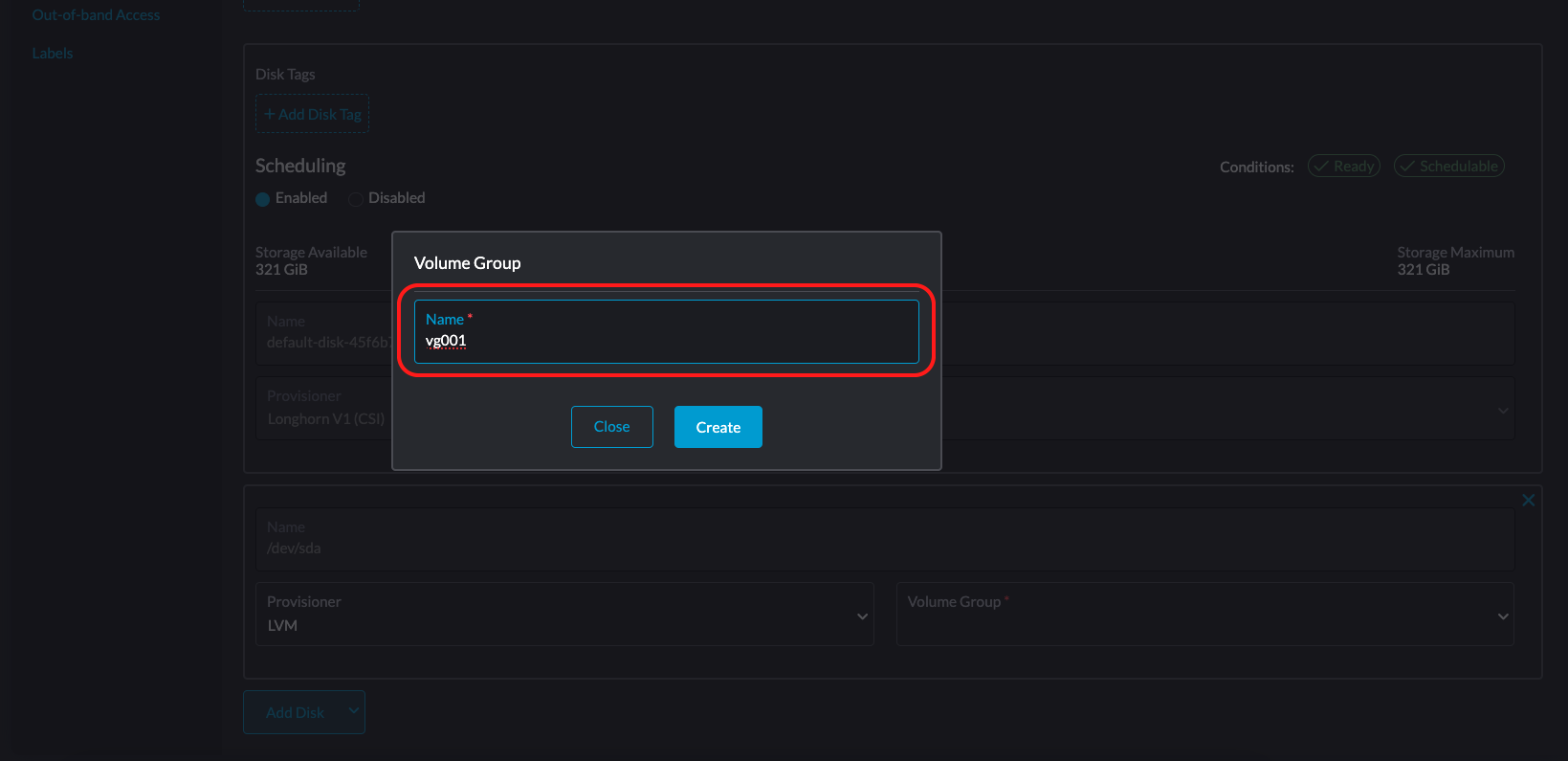Viewport: 1568px width, 761px height.
Task: Open the LVM Provisioner dropdown
Action: click(x=564, y=615)
